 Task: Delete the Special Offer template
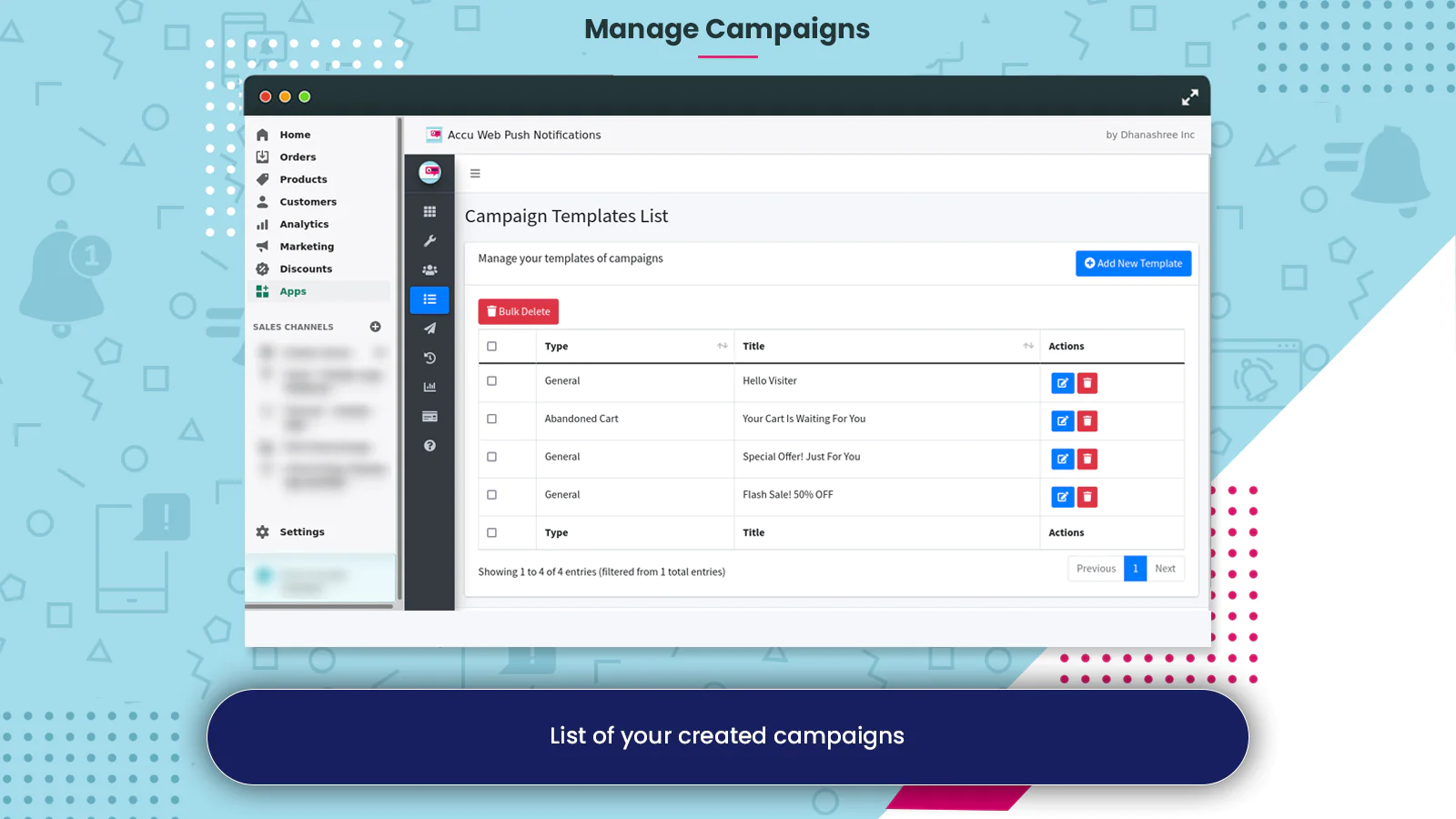pyautogui.click(x=1087, y=459)
